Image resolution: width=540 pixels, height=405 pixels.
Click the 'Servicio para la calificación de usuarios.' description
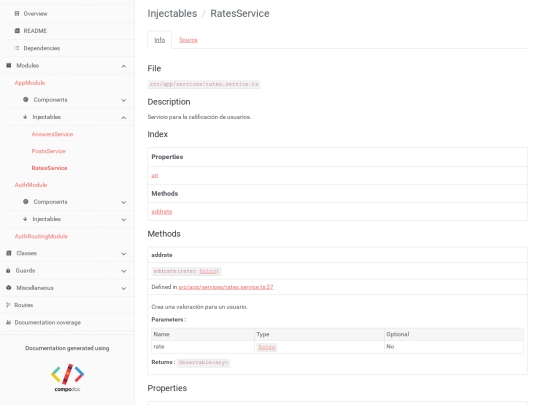point(199,117)
